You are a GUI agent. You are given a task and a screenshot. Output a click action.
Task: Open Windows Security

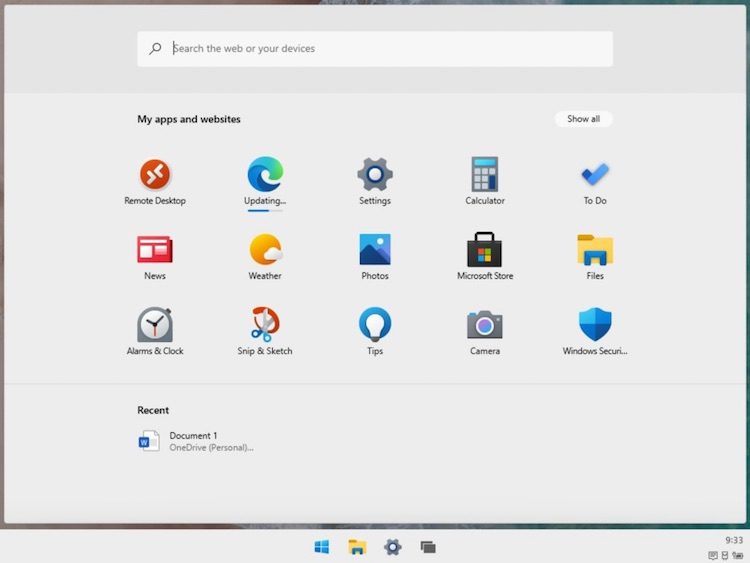point(595,325)
